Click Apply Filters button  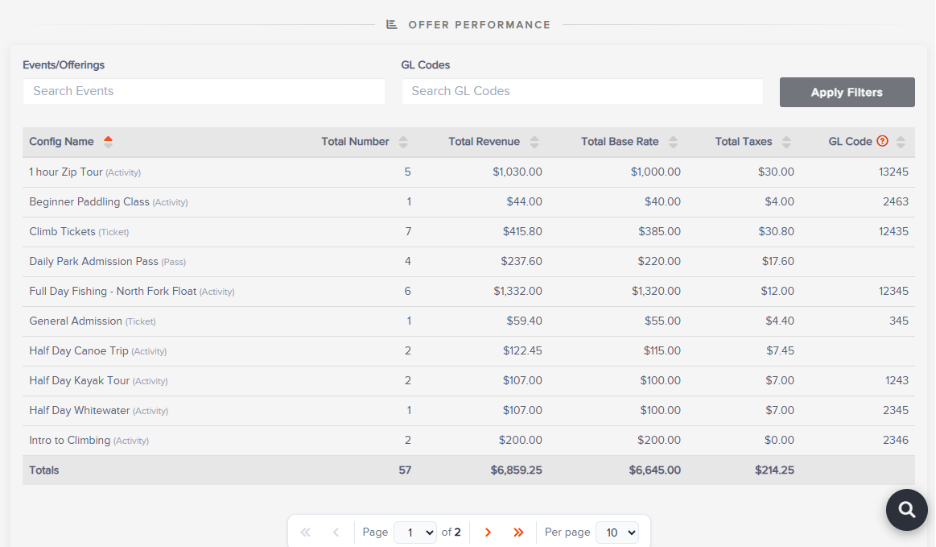pos(847,92)
